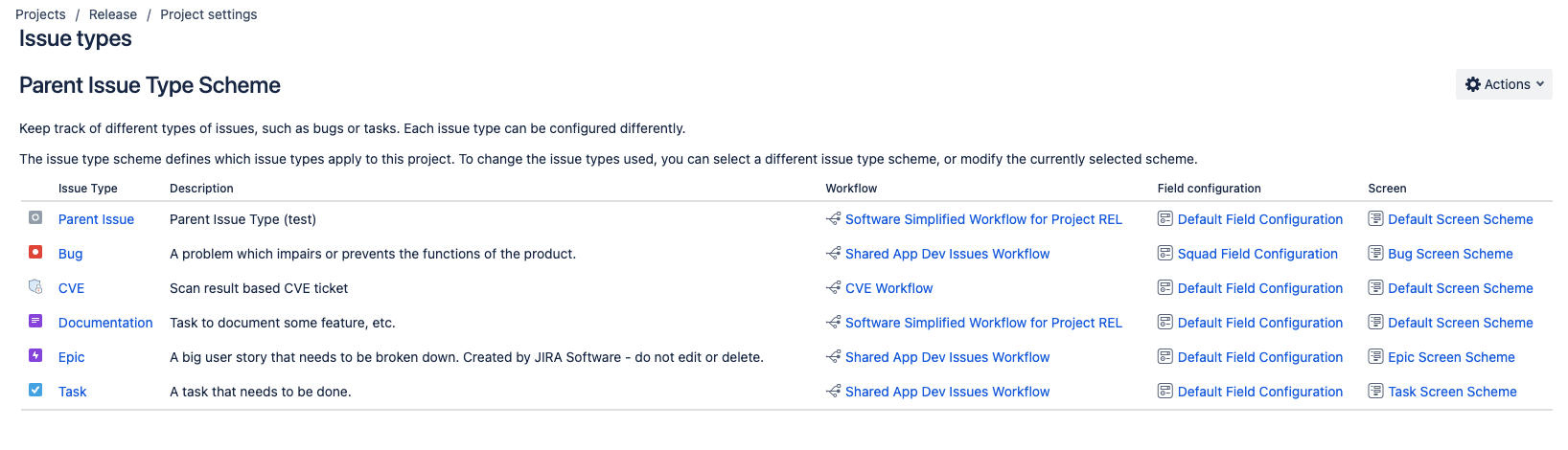The width and height of the screenshot is (1568, 450).
Task: Click the 'Issue Type' column header
Action: (87, 189)
